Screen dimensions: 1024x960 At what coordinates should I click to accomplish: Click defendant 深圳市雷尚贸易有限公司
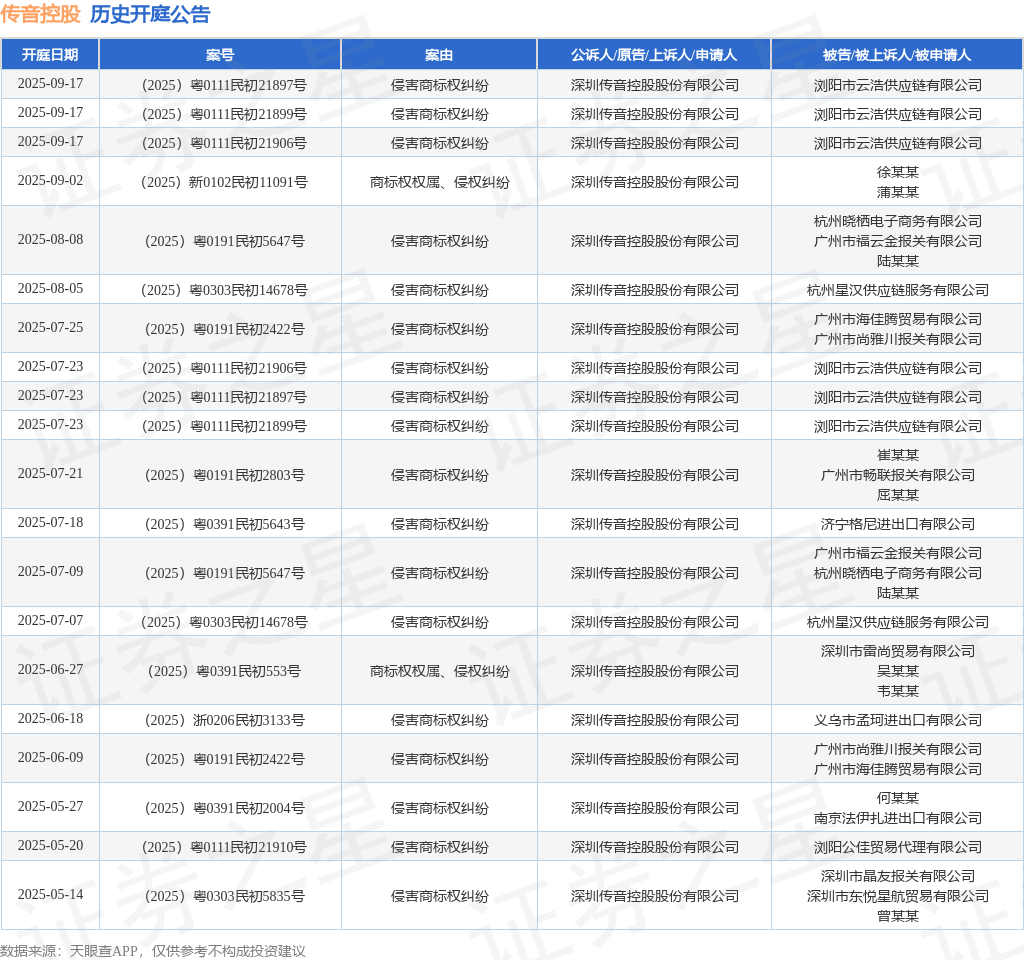pos(898,651)
